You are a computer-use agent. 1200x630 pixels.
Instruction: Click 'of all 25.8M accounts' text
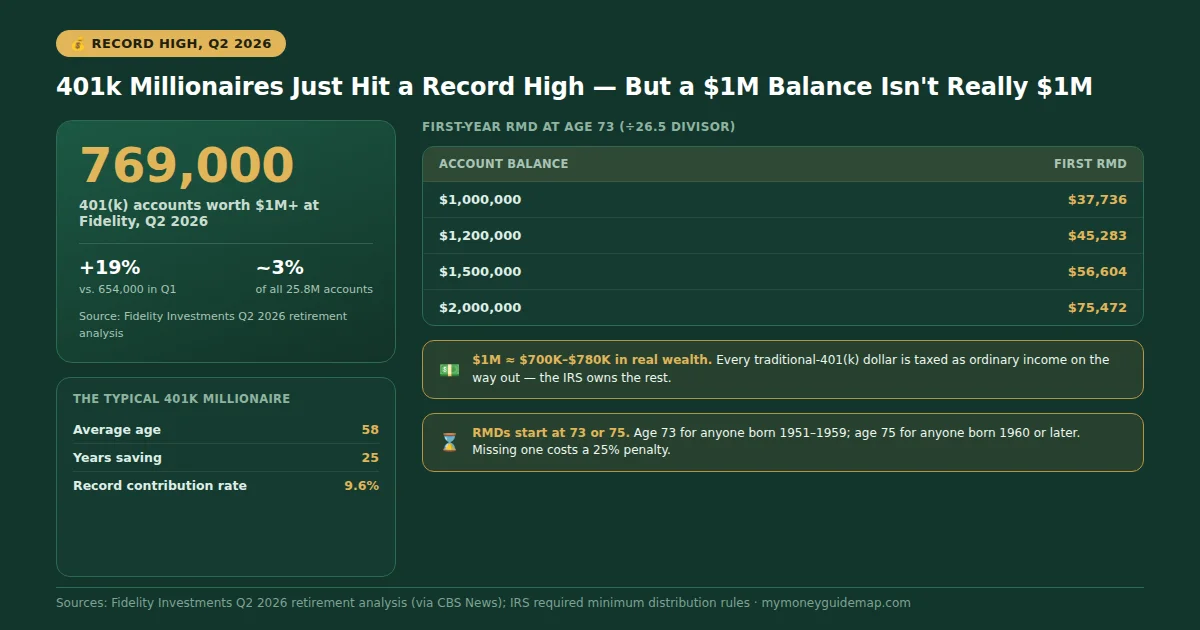(314, 289)
